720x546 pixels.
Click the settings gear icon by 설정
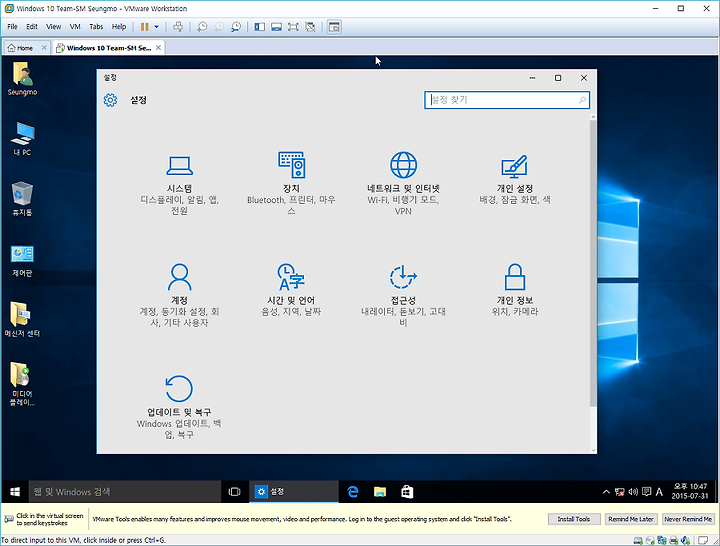[x=110, y=100]
